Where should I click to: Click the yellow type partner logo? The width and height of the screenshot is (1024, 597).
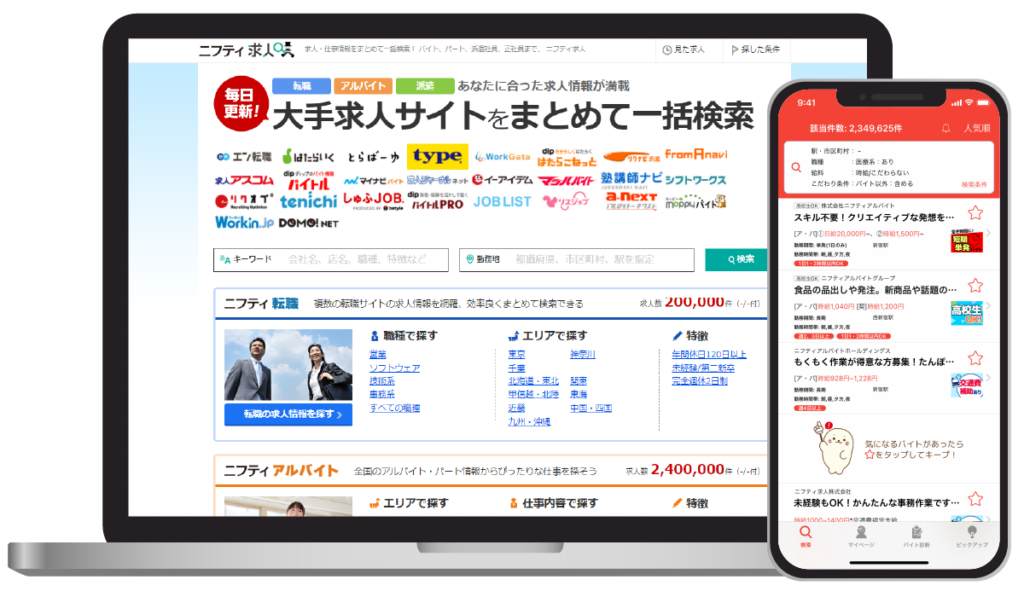(x=438, y=156)
